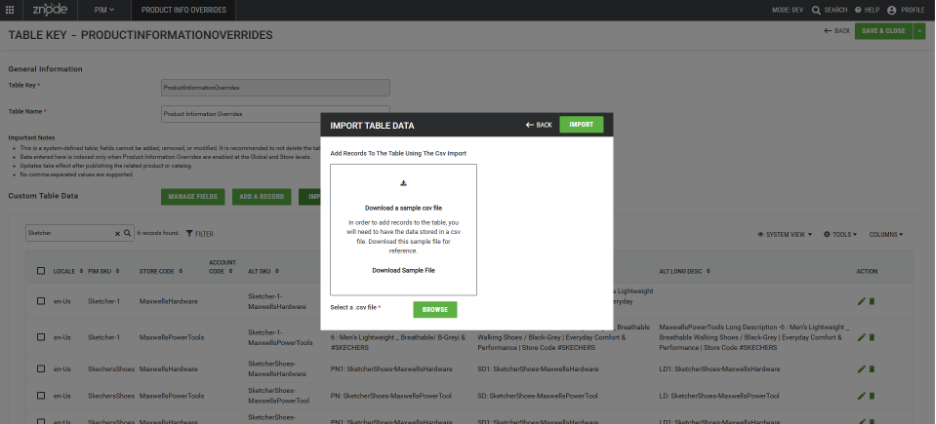Open Filter funnel icon
This screenshot has width=936, height=424.
(x=189, y=233)
